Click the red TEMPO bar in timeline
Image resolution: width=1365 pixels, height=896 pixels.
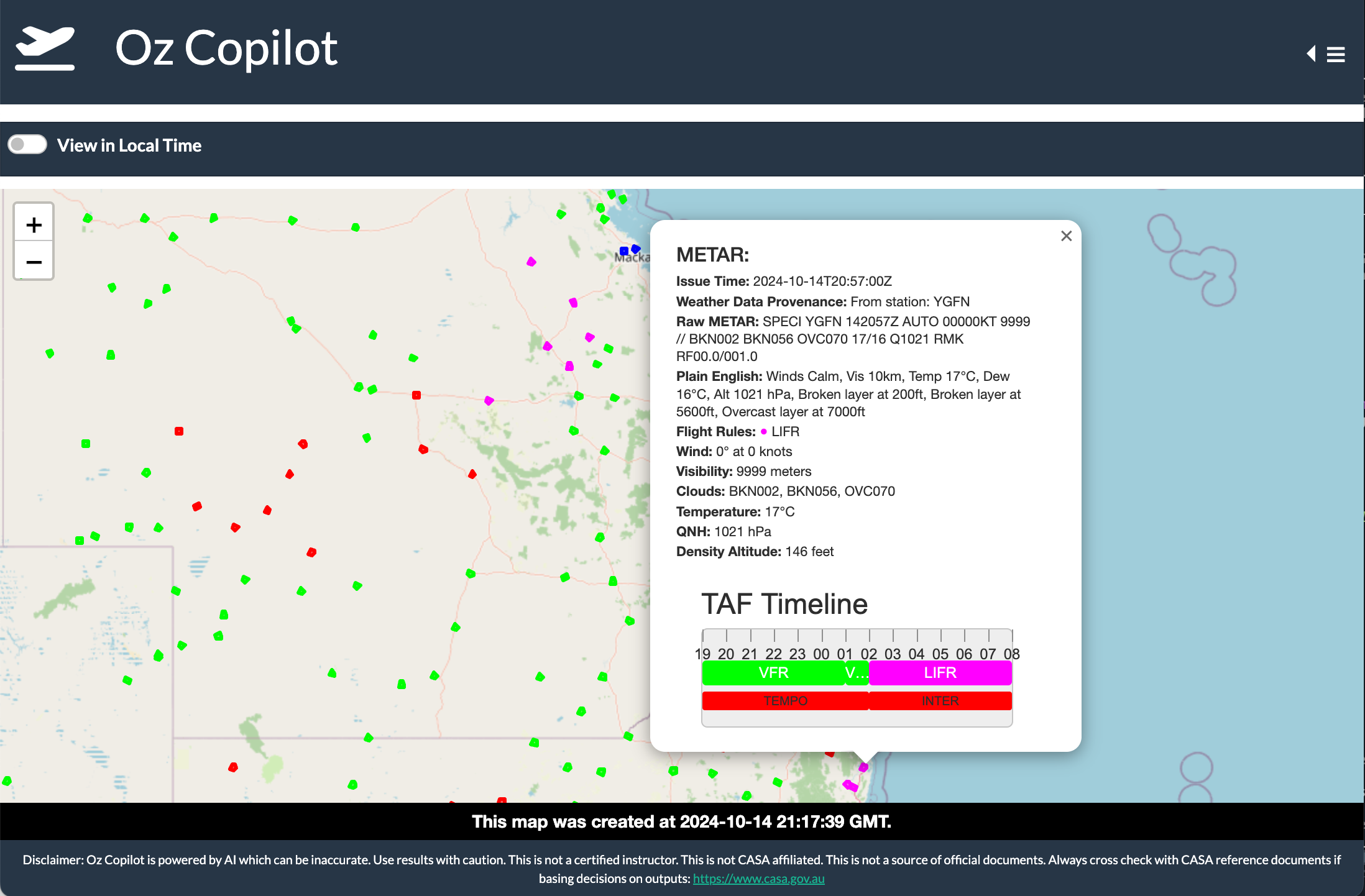[x=785, y=701]
